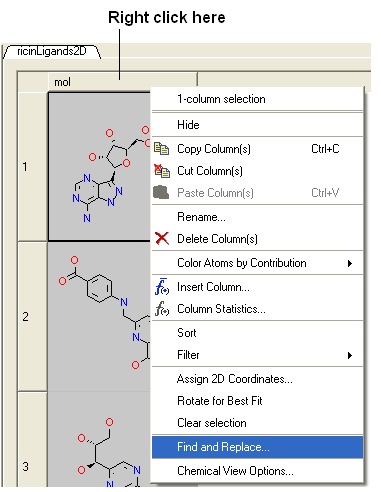Select row 2 header

[32, 317]
